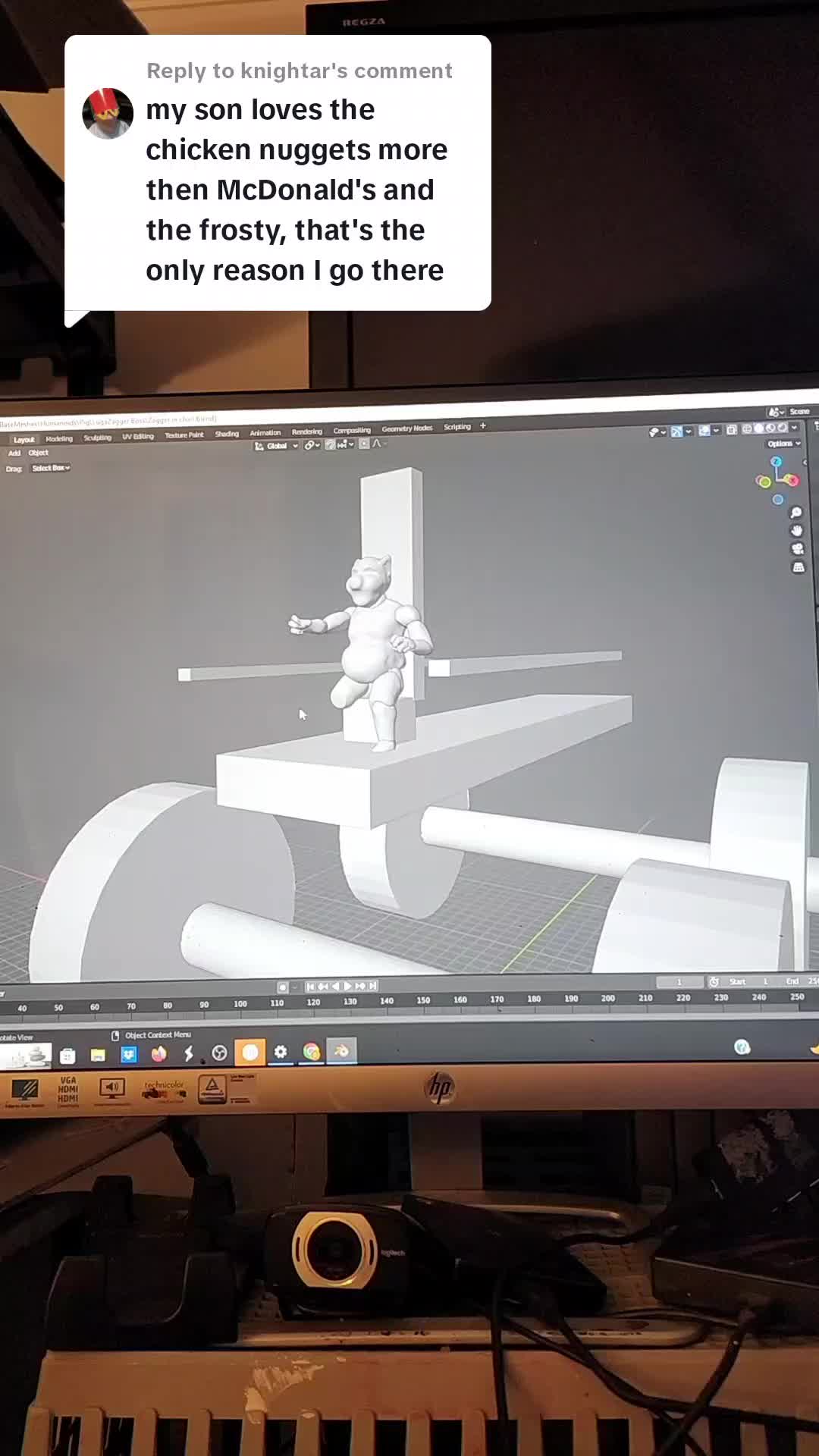Viewport: 819px width, 1456px height.
Task: Open proportional editing falloff menu
Action: tap(379, 444)
